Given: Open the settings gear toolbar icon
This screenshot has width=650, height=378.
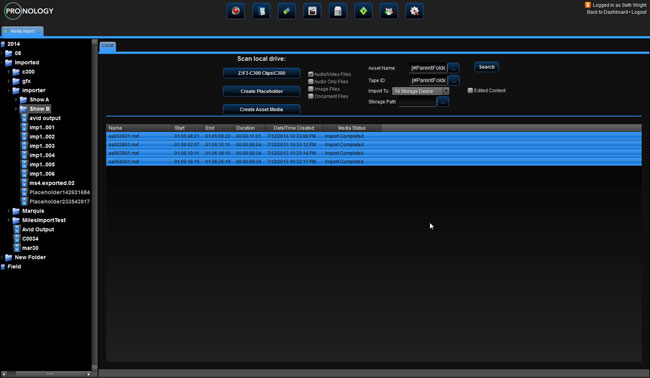Looking at the screenshot, I should point(415,11).
